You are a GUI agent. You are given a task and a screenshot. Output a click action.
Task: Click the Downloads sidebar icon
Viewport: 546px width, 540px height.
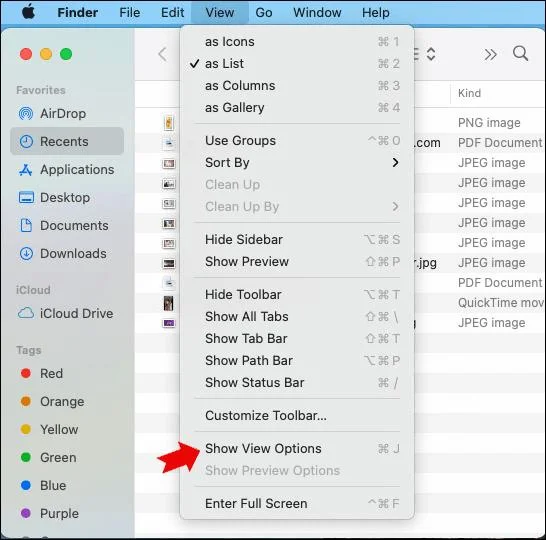coord(26,253)
